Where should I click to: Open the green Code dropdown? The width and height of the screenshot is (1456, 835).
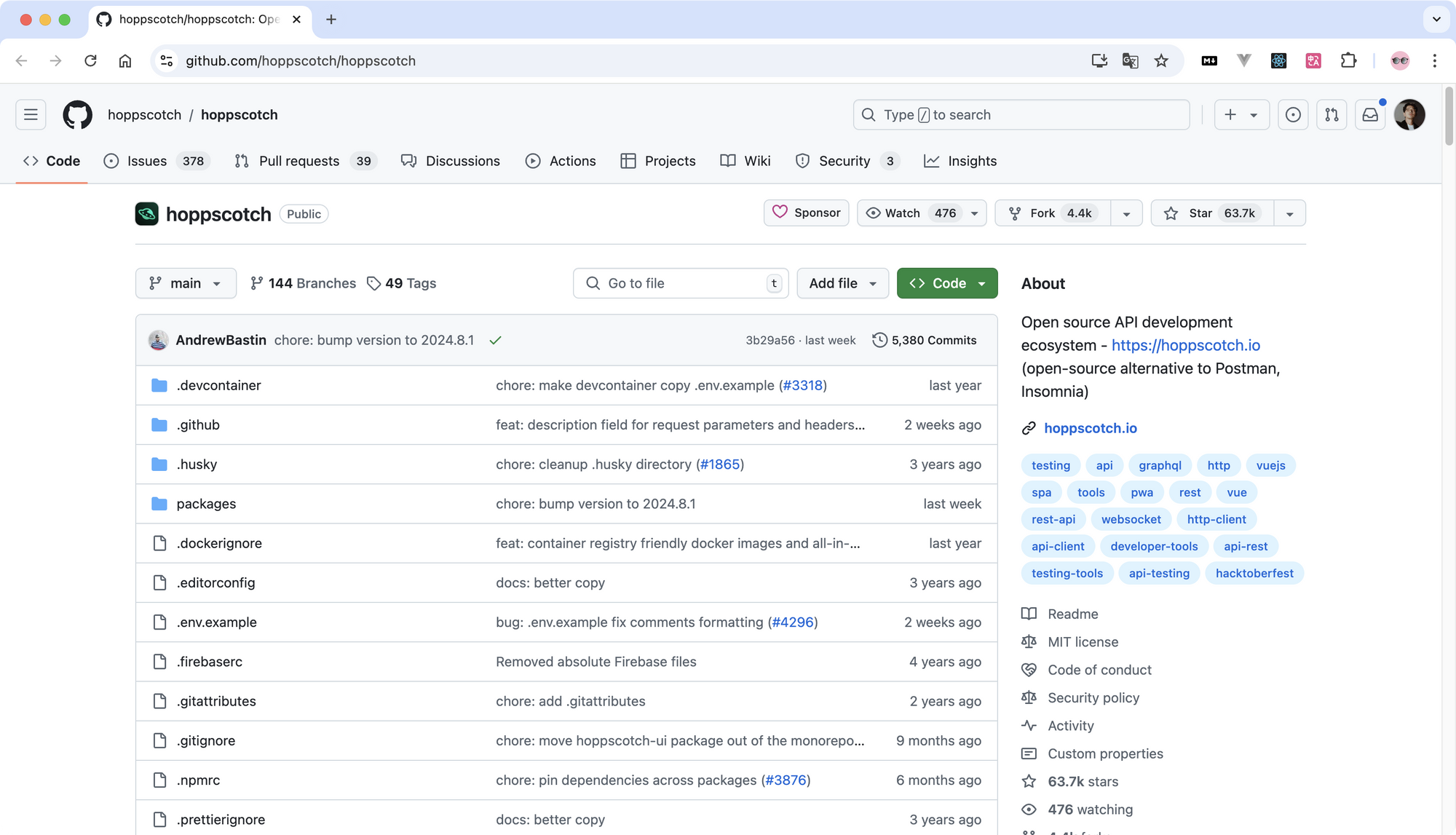point(947,283)
